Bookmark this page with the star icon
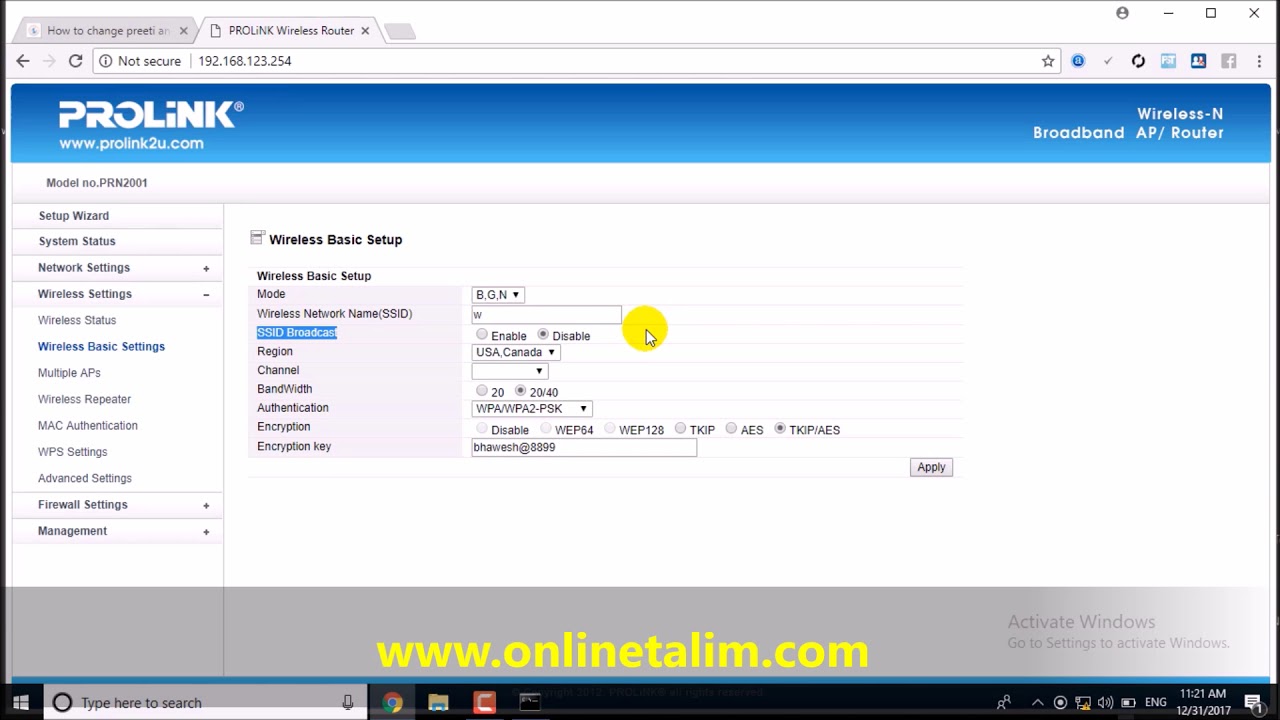Screen dimensions: 1280x720 [1048, 61]
